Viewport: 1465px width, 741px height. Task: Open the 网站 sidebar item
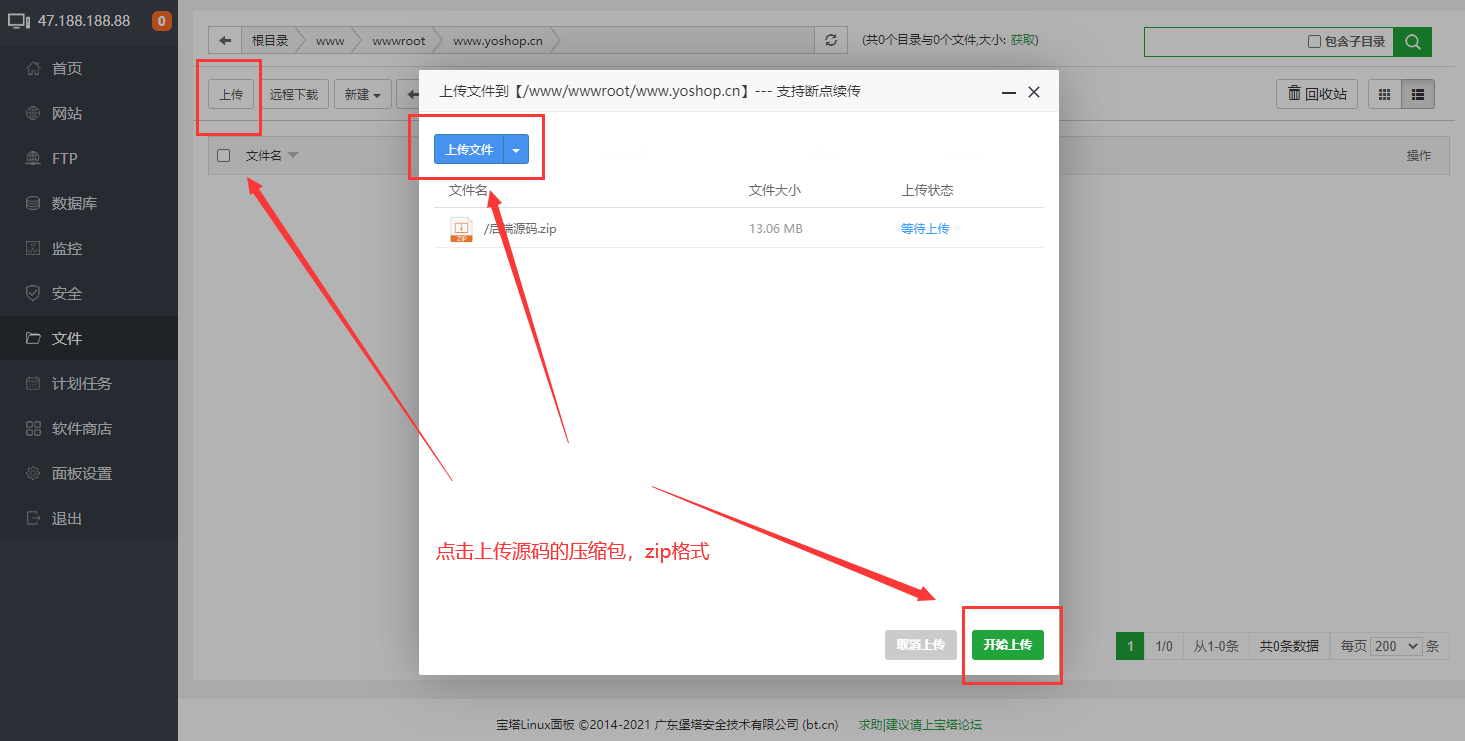click(89, 113)
